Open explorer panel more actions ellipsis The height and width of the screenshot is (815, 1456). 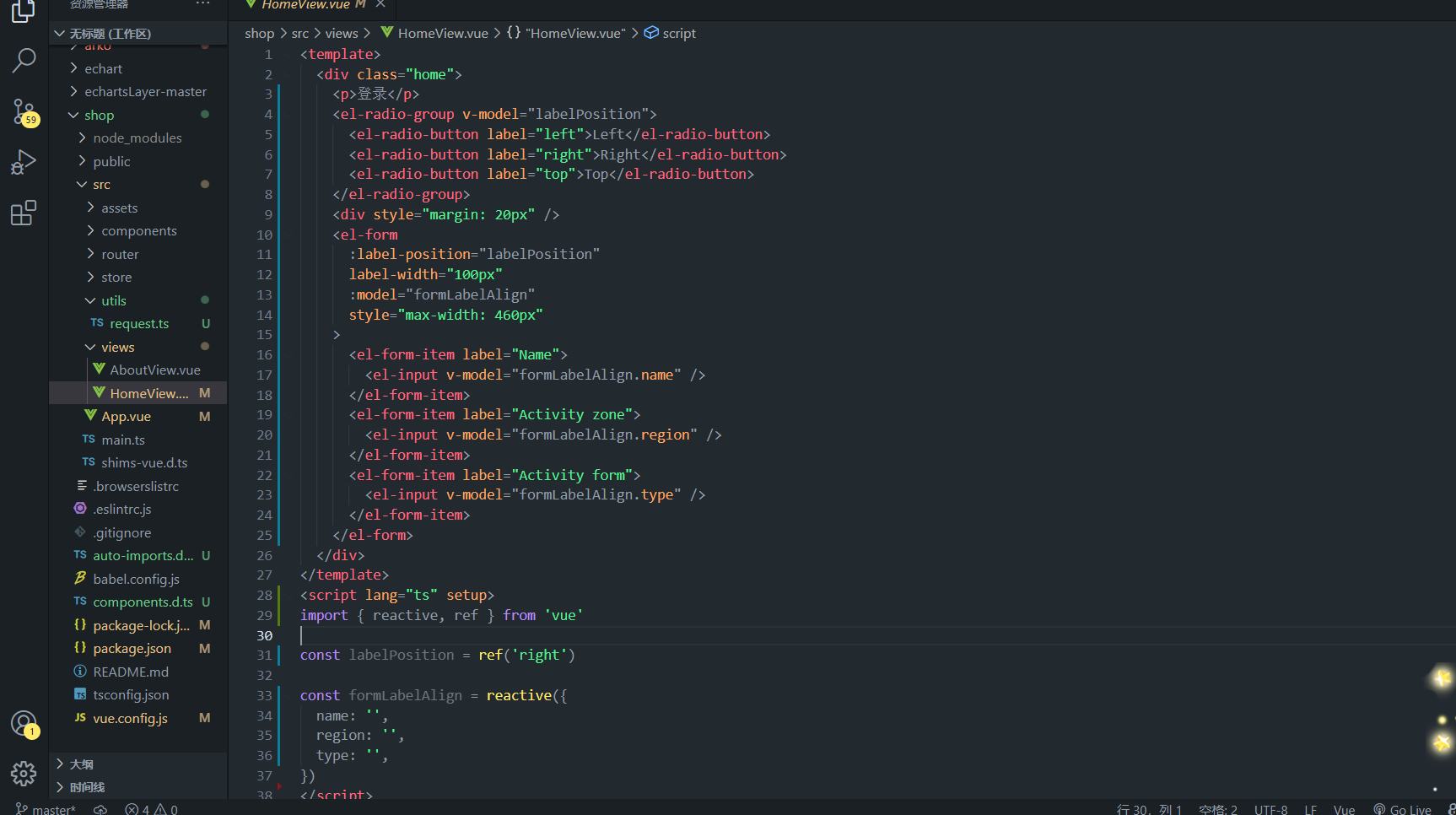point(202,4)
